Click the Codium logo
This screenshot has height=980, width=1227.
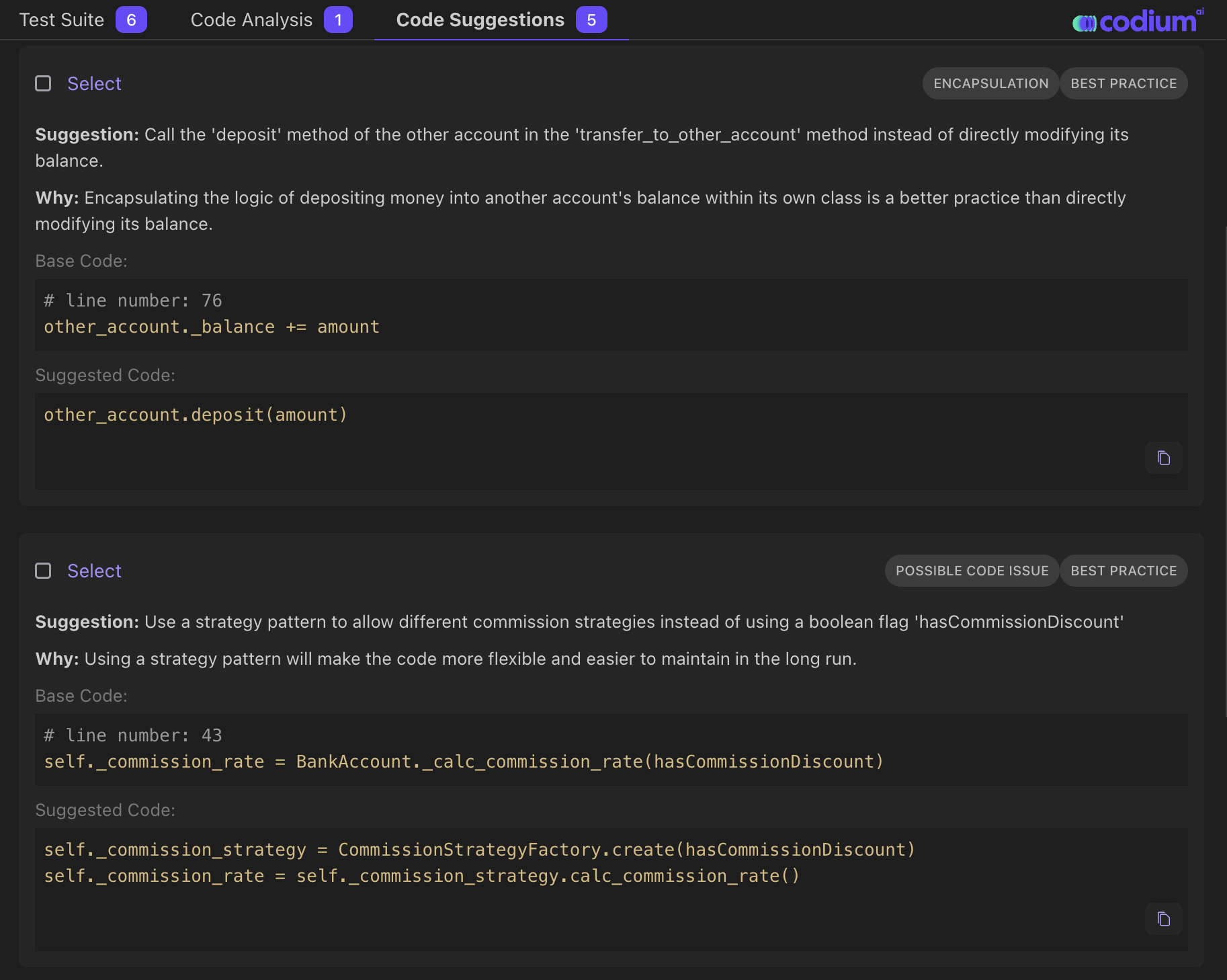(1138, 21)
